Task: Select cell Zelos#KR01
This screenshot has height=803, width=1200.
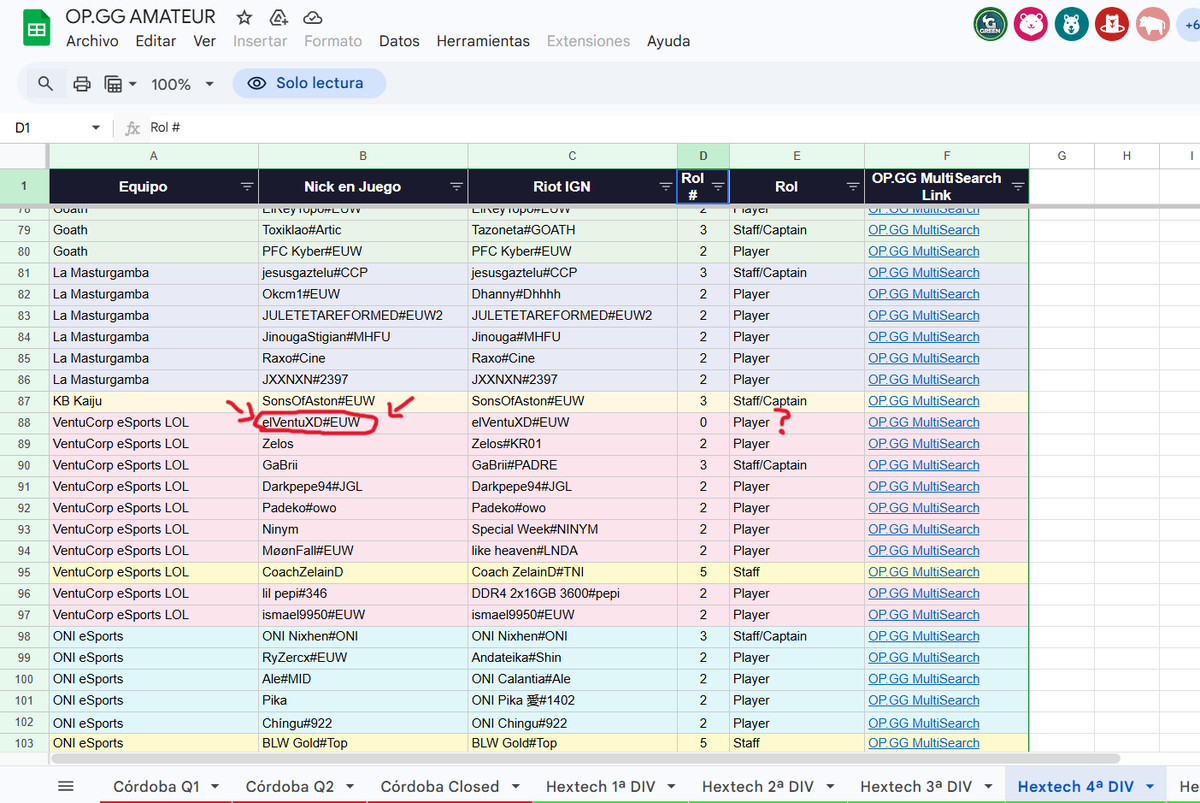Action: 572,444
